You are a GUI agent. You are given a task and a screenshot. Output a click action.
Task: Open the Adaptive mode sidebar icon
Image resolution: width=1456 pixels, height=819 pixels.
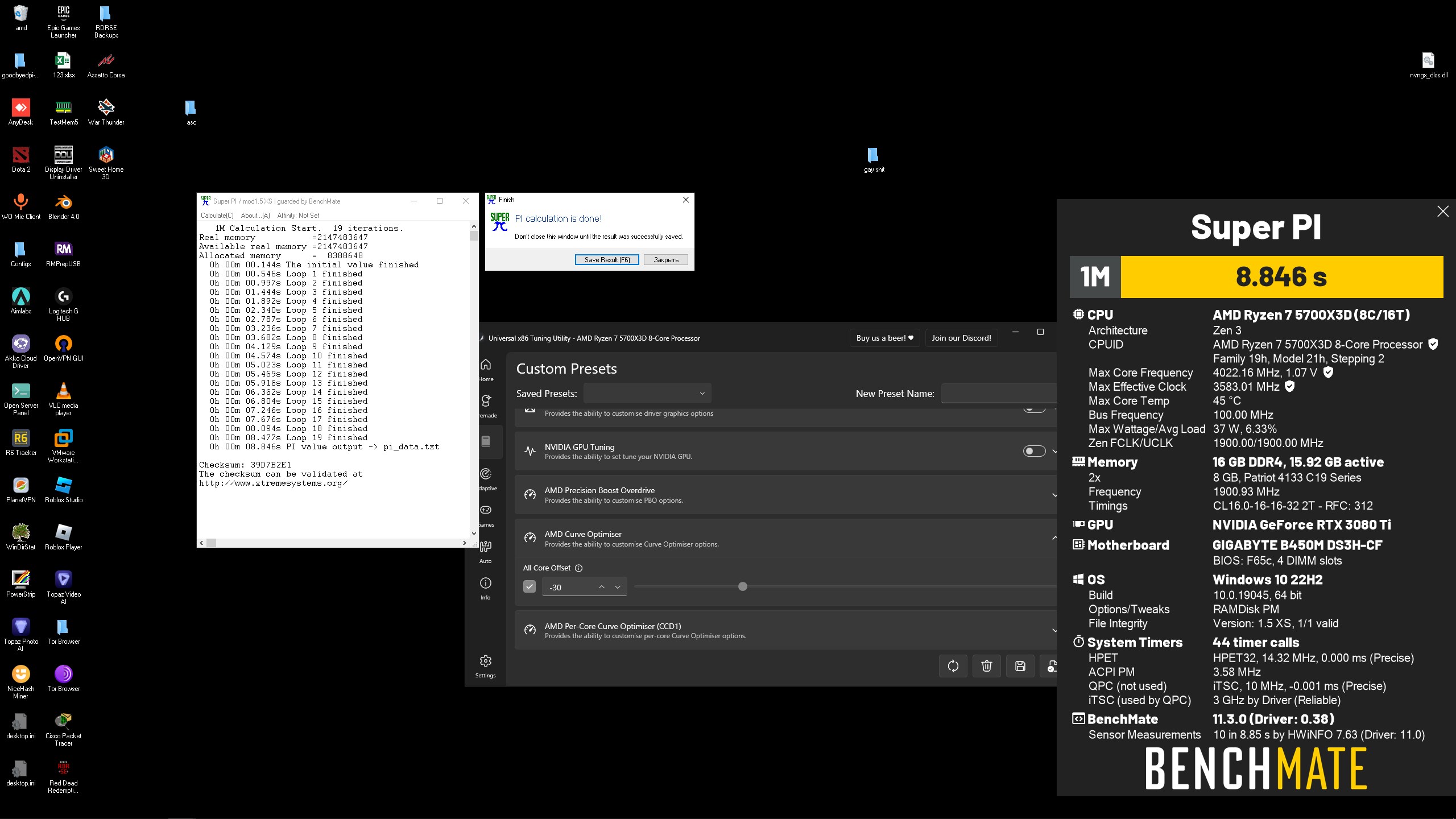tap(486, 479)
